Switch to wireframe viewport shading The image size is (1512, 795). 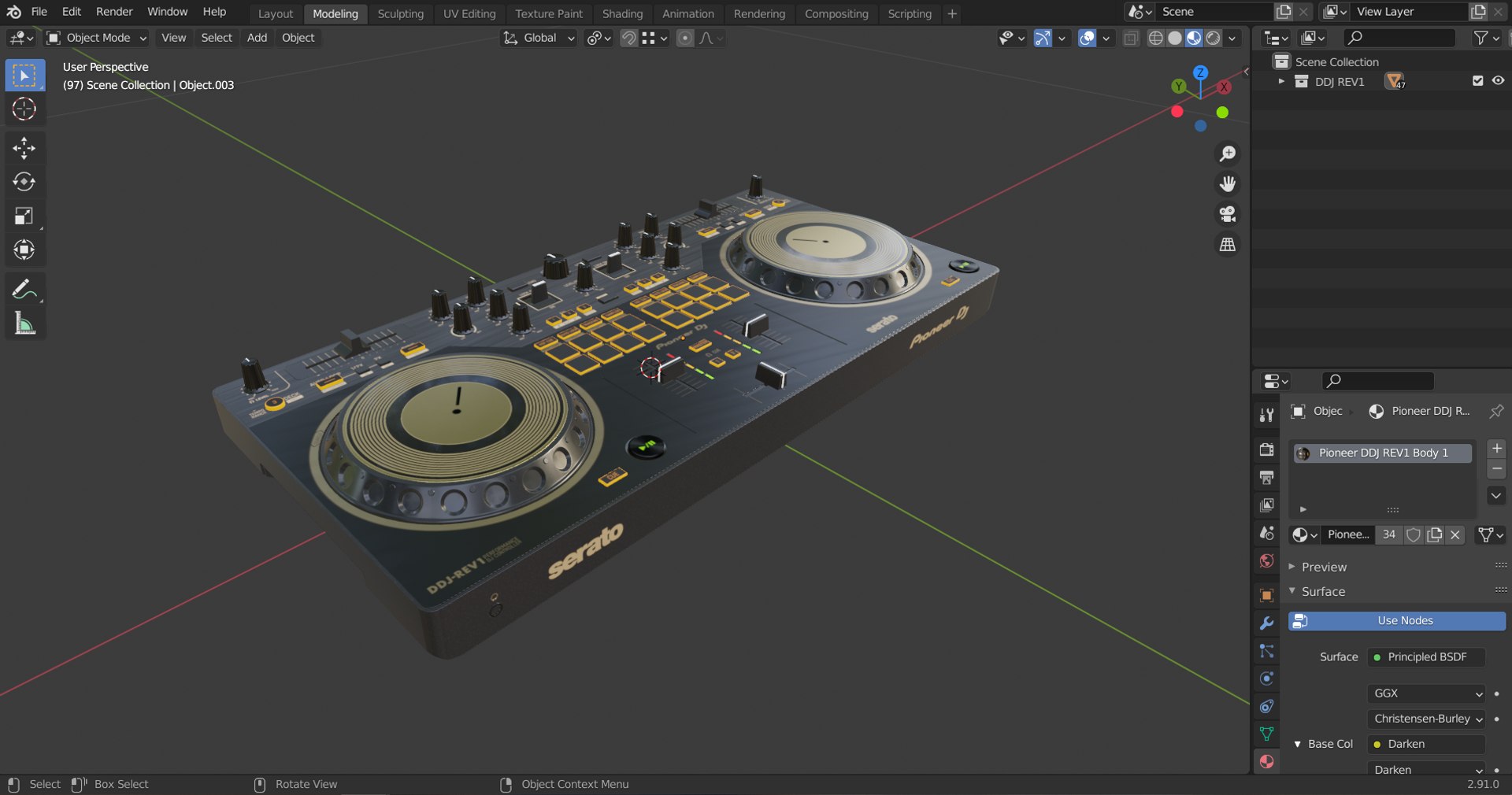point(1155,38)
